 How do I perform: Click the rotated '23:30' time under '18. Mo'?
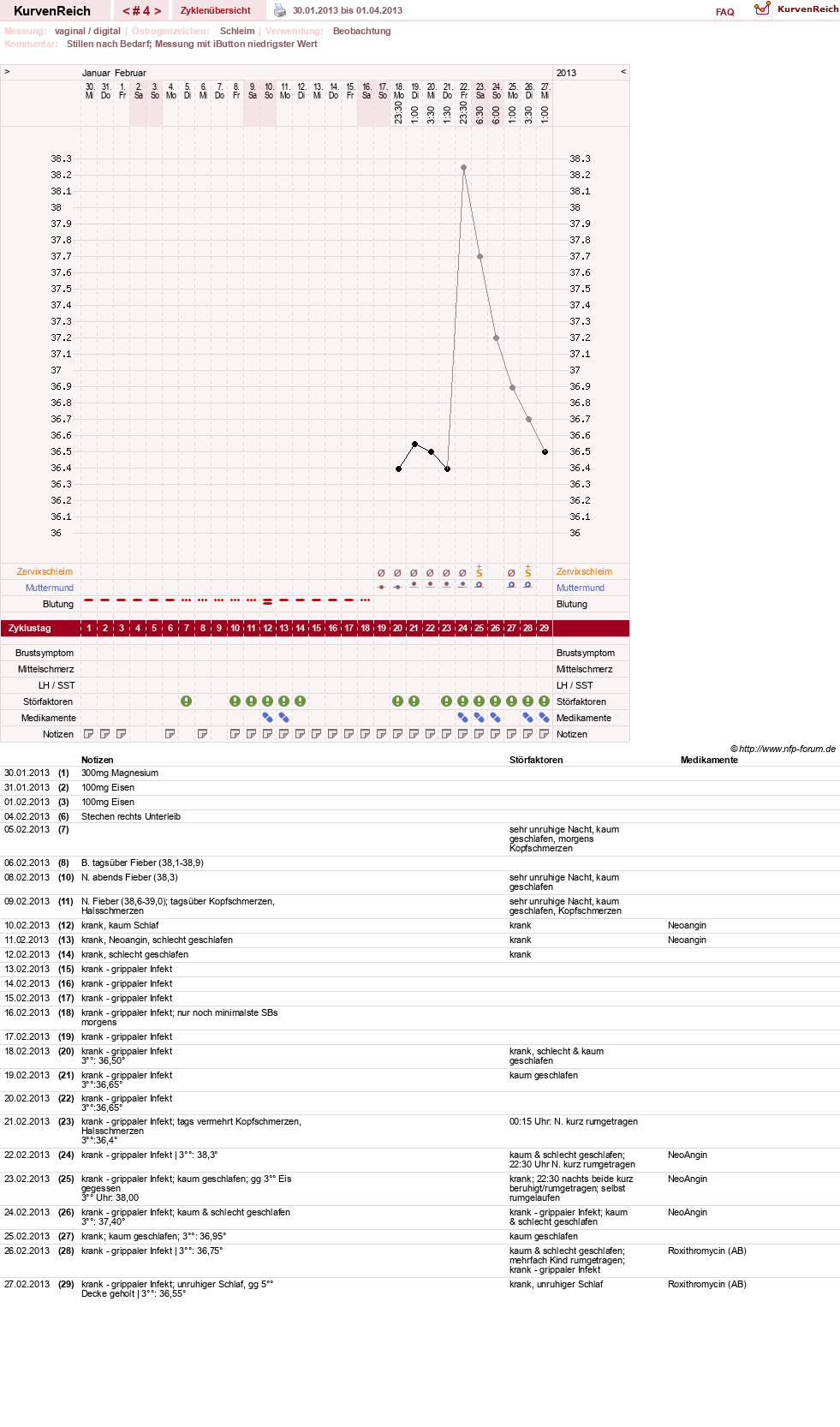(398, 113)
